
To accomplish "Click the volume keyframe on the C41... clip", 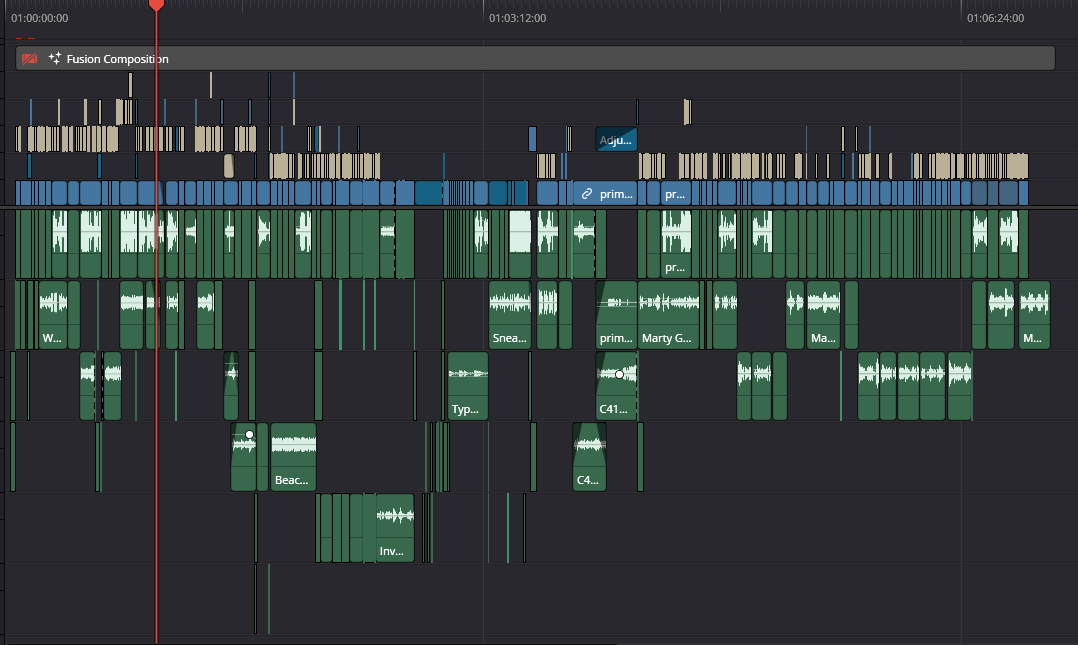I will click(619, 375).
